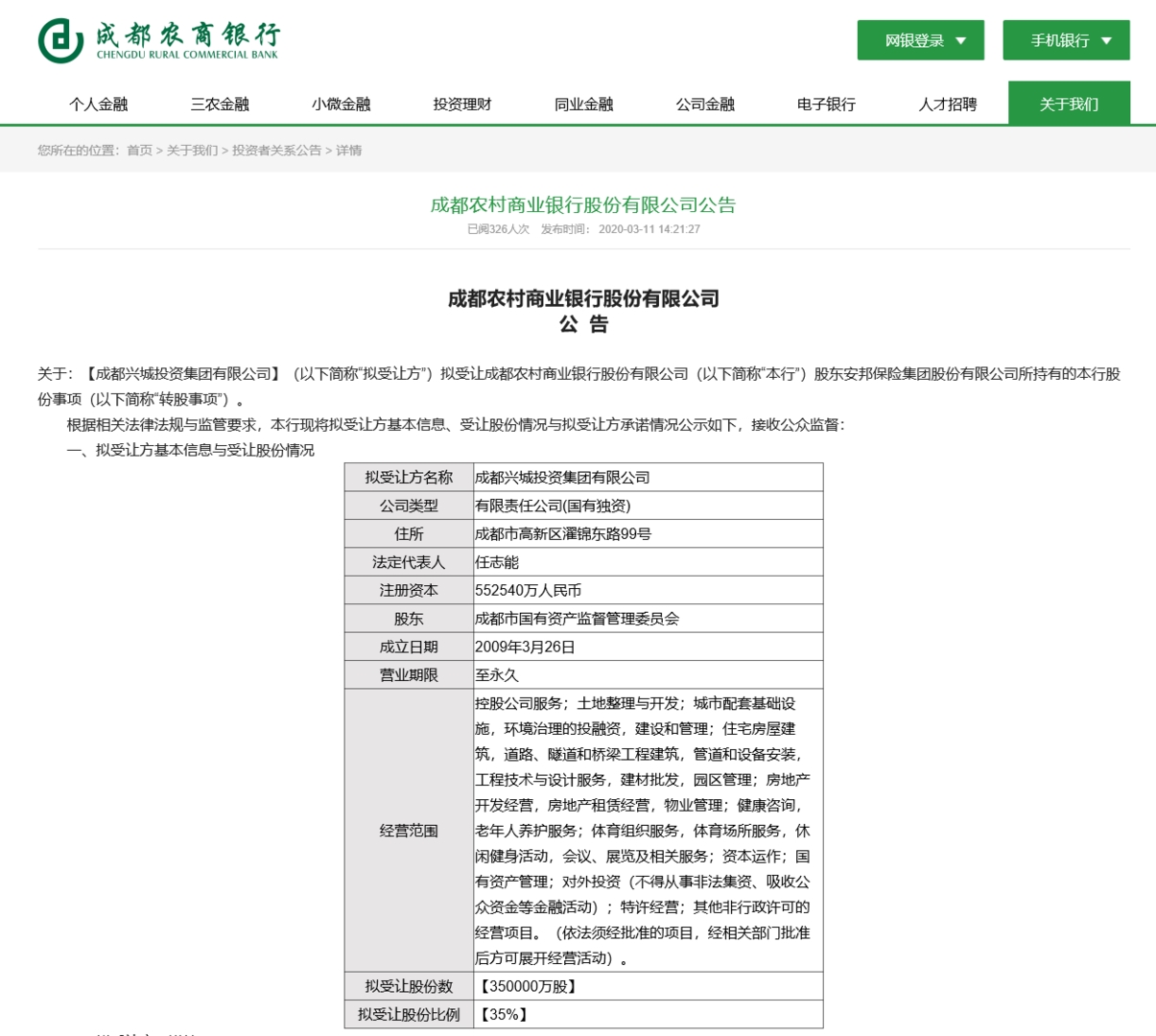The height and width of the screenshot is (1036, 1156).
Task: Open the 个人金融 menu
Action: [x=98, y=104]
